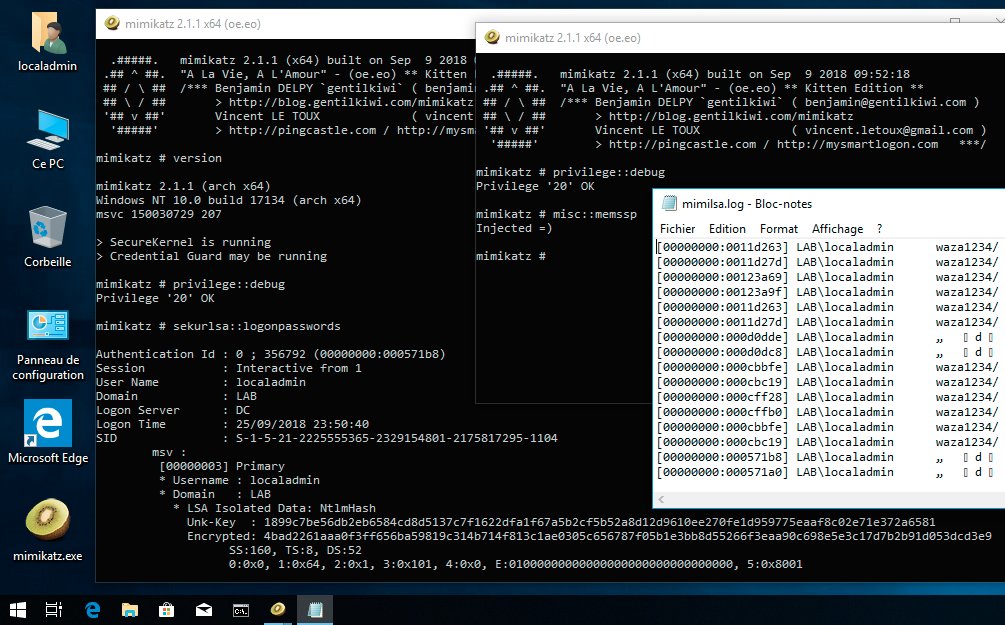1005x625 pixels.
Task: Switch to the command prompt taskbar icon
Action: tap(241, 610)
